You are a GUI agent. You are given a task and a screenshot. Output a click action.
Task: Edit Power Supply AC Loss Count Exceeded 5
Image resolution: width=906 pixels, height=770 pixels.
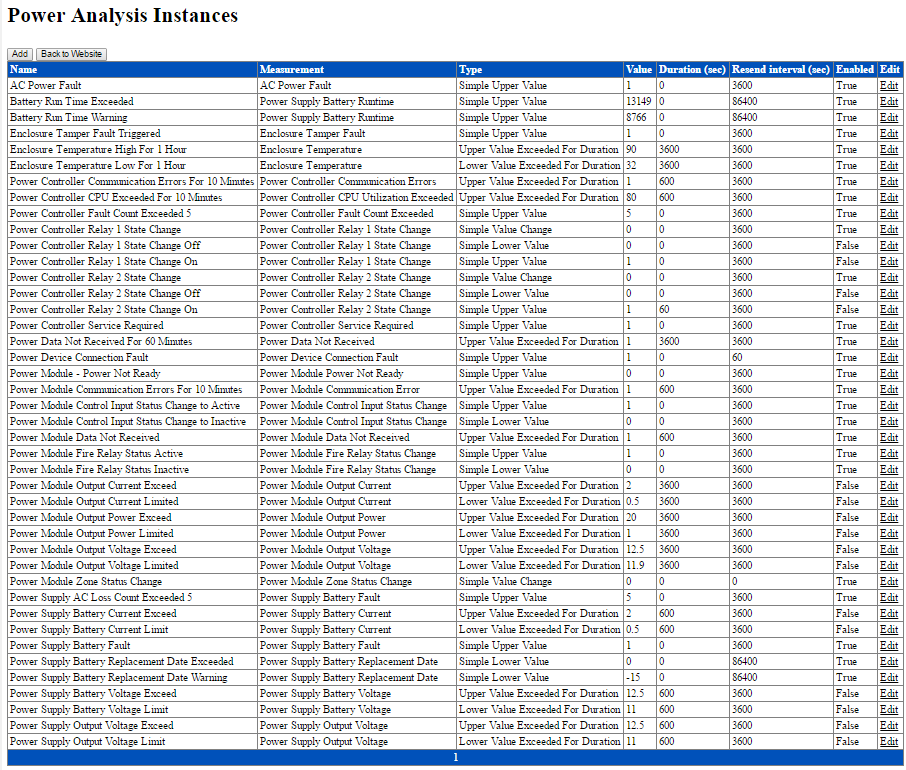click(x=889, y=597)
